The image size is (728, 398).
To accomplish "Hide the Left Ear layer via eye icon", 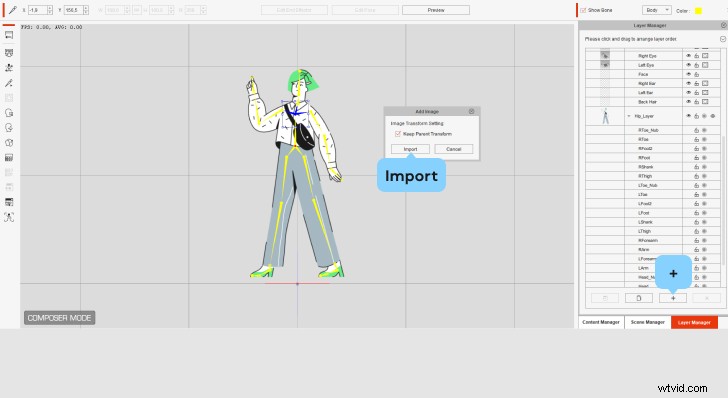I will [689, 92].
